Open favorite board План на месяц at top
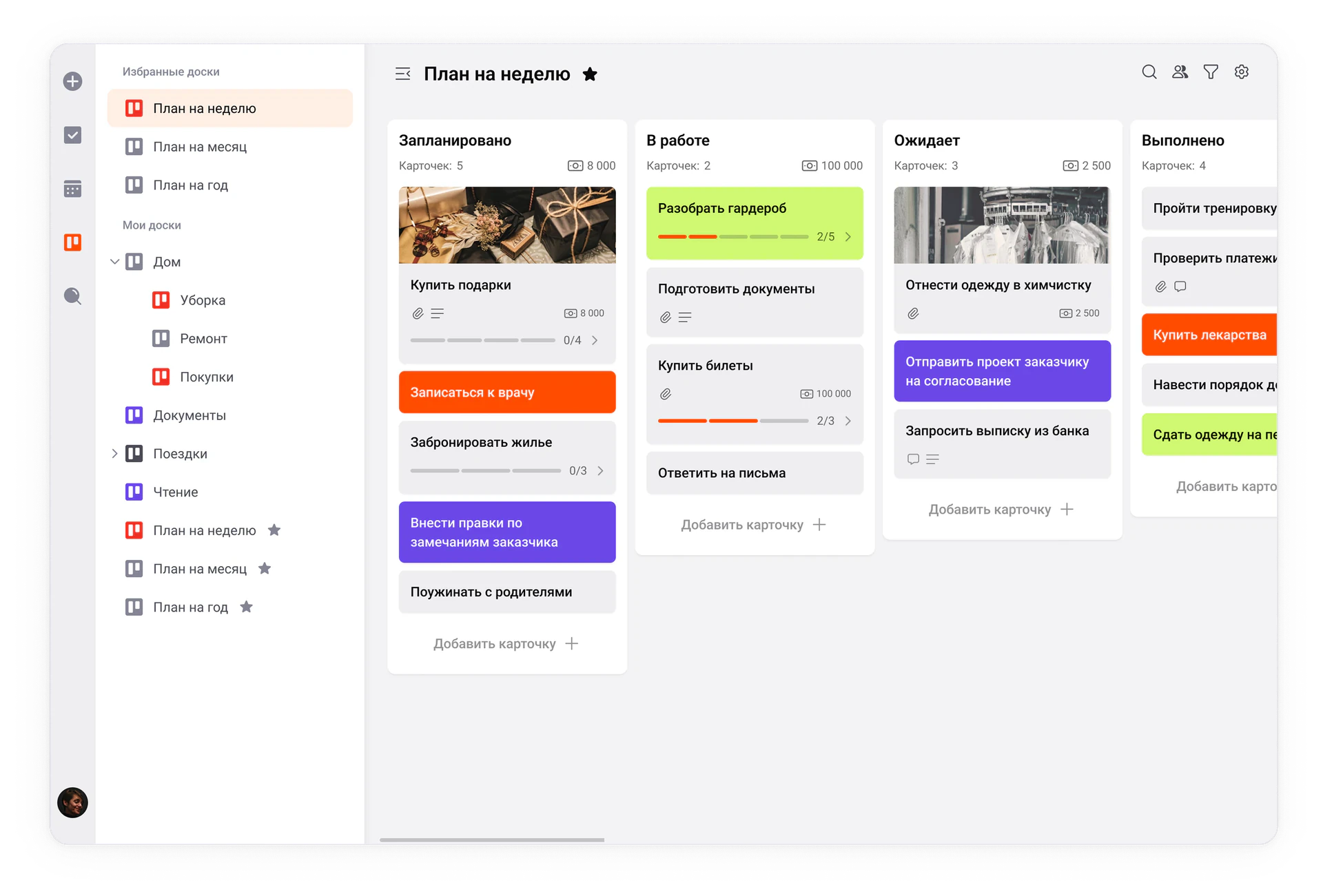Viewport: 1323px width, 896px height. click(x=230, y=147)
